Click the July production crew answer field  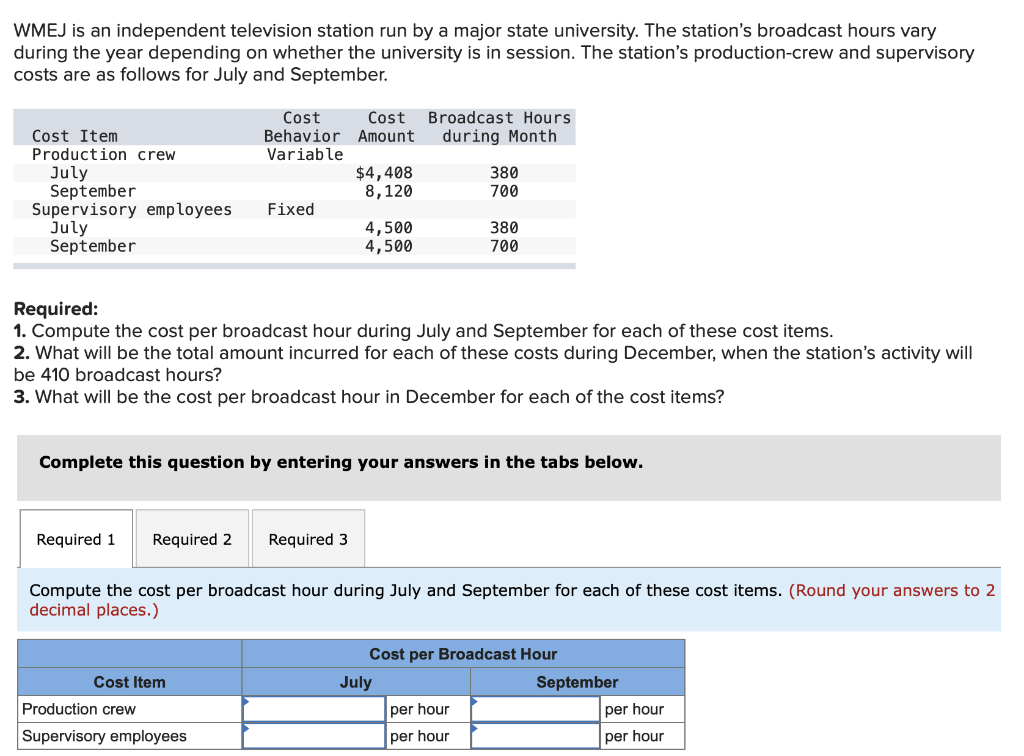313,708
